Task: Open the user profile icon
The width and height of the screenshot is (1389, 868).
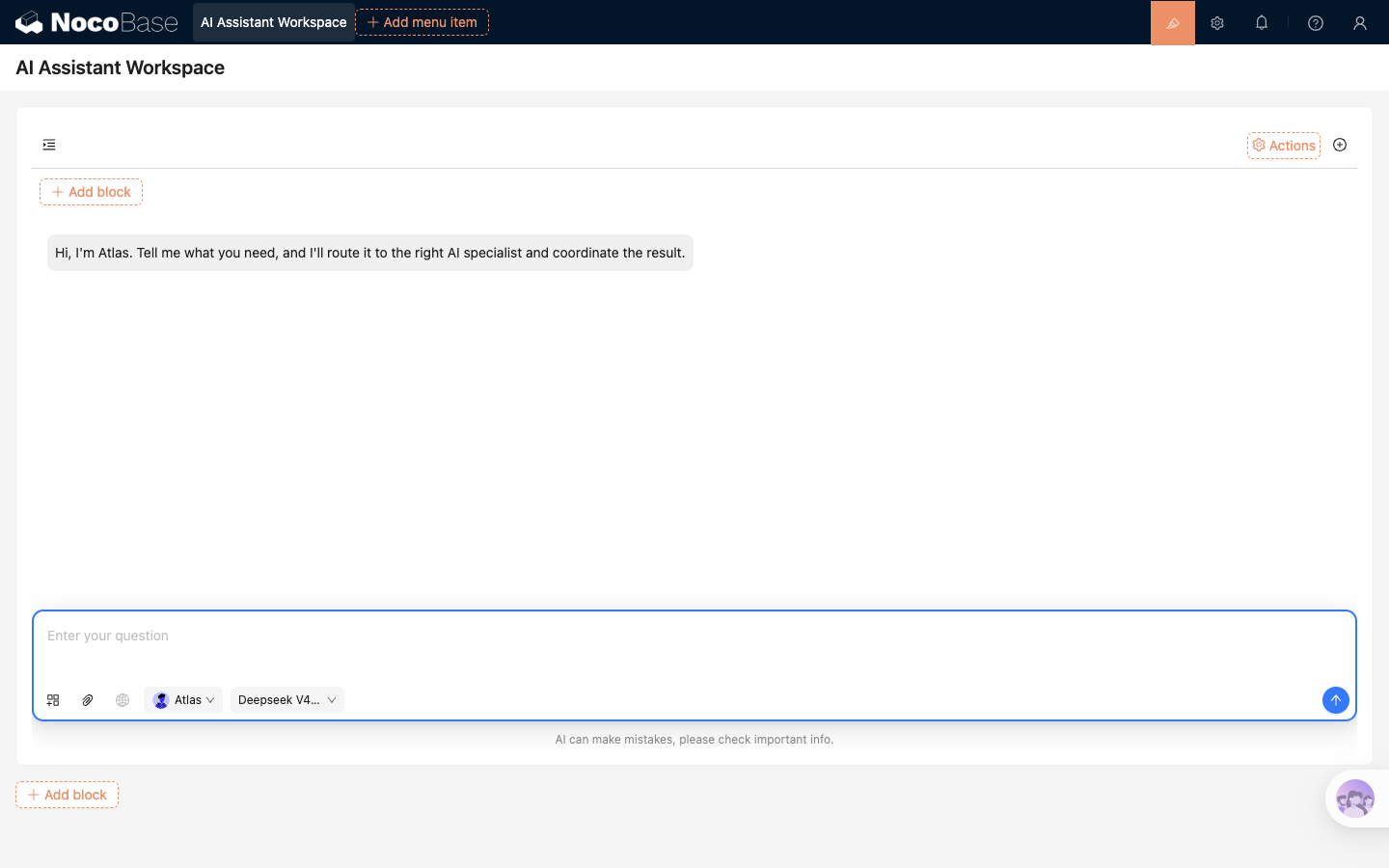Action: [1360, 23]
